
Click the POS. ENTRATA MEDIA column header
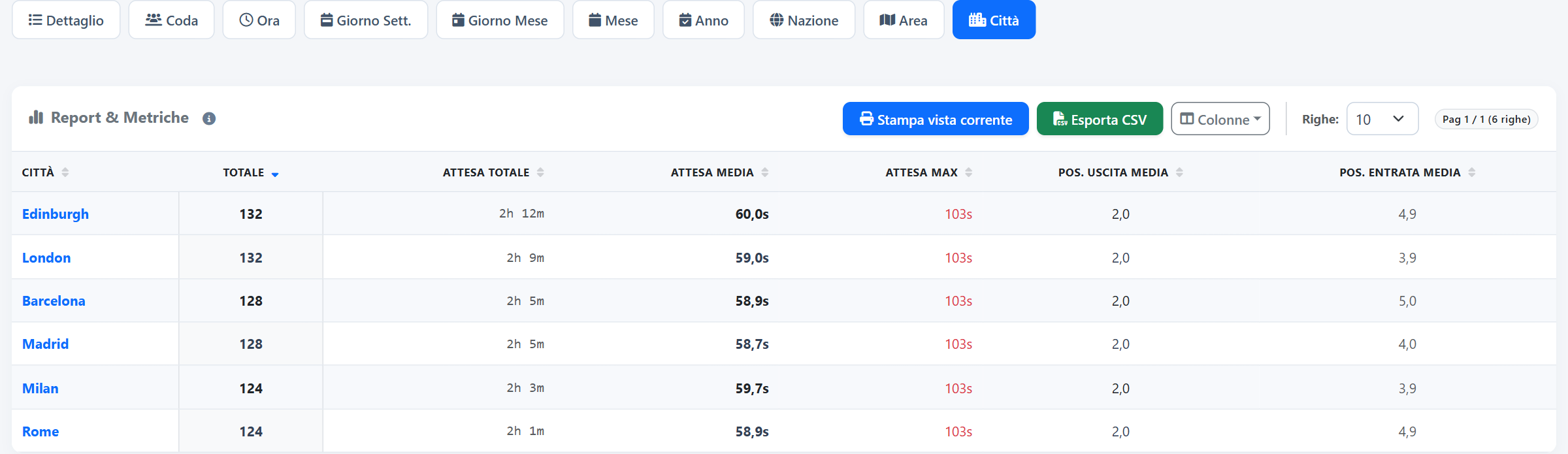click(x=1407, y=172)
